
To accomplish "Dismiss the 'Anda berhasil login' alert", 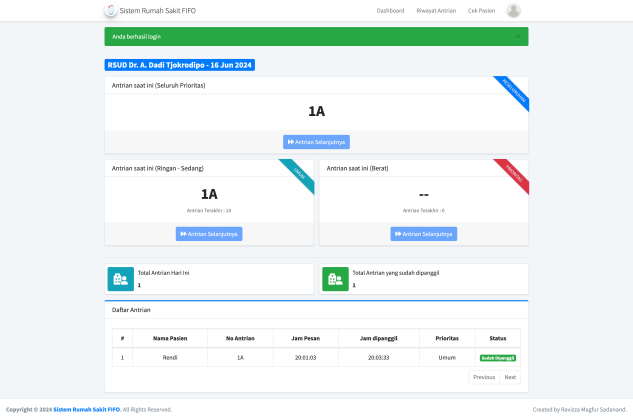I will coord(517,36).
